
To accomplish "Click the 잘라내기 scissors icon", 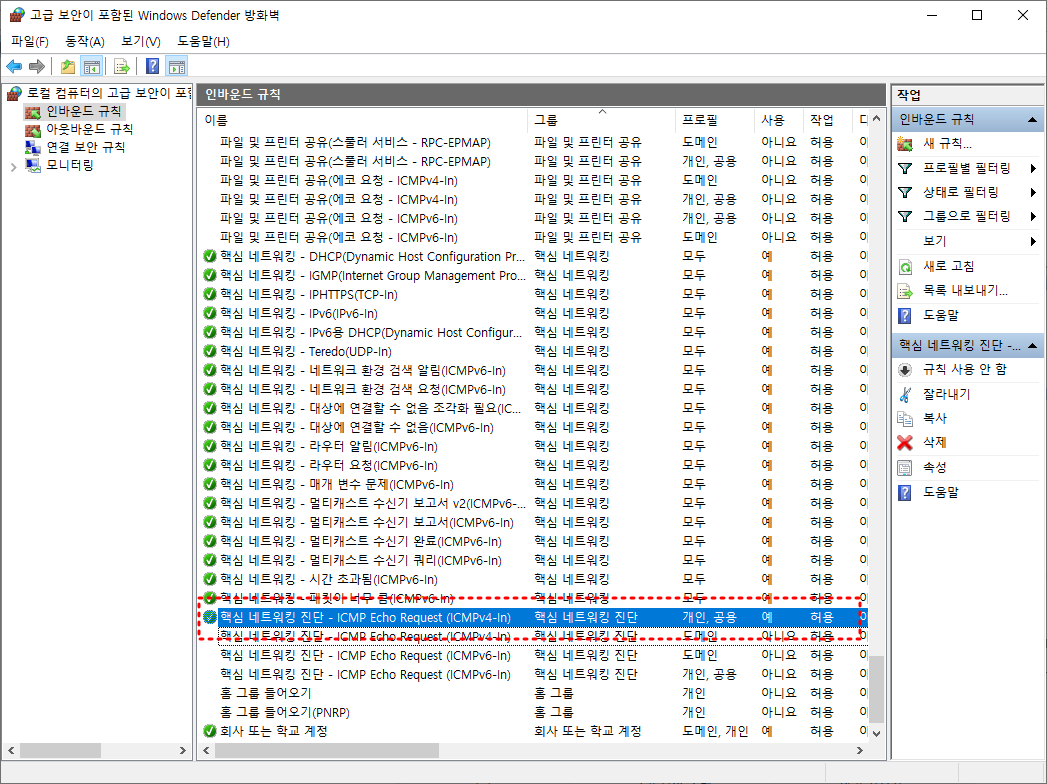I will (905, 394).
